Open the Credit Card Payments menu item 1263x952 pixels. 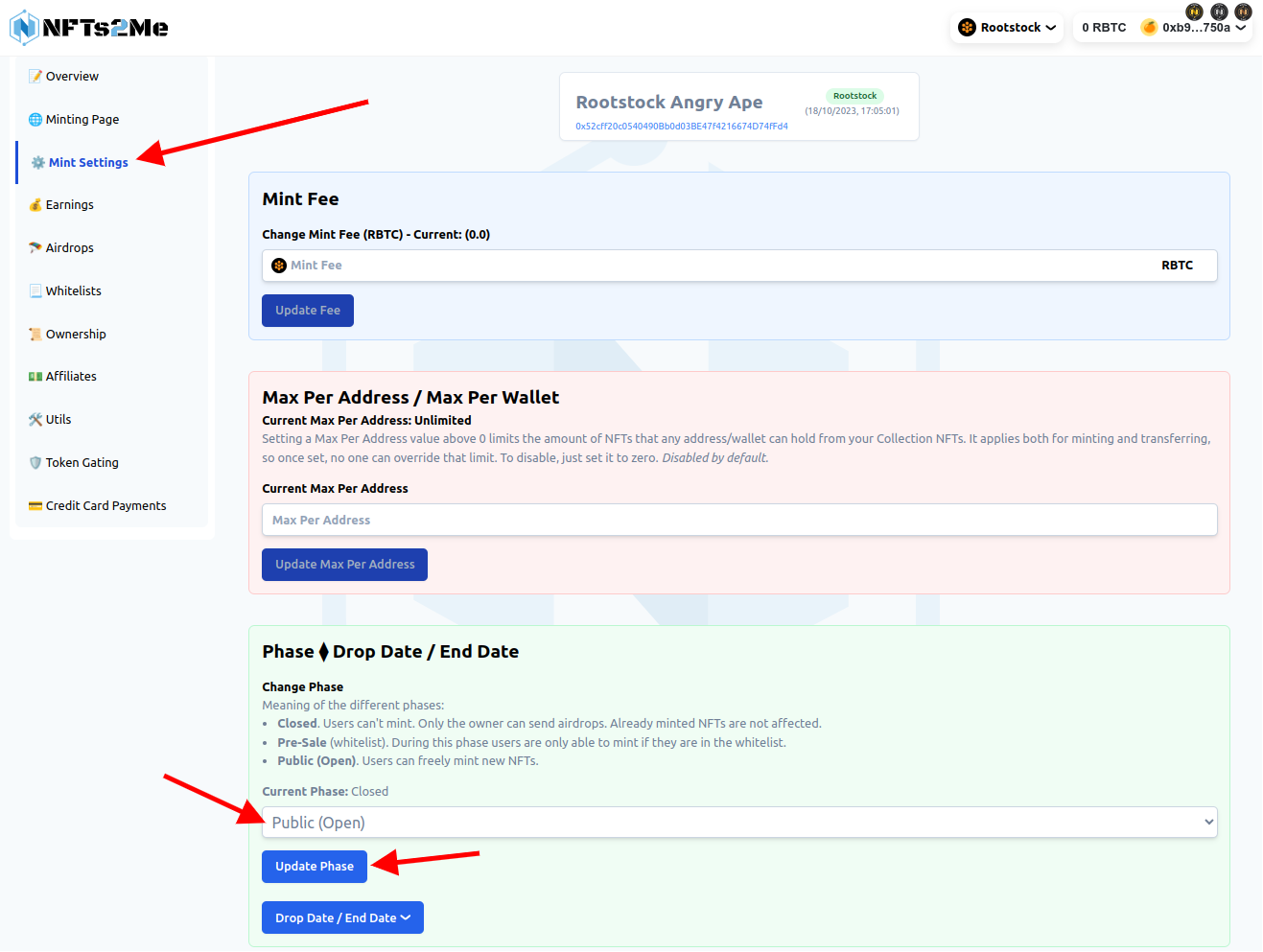111,505
